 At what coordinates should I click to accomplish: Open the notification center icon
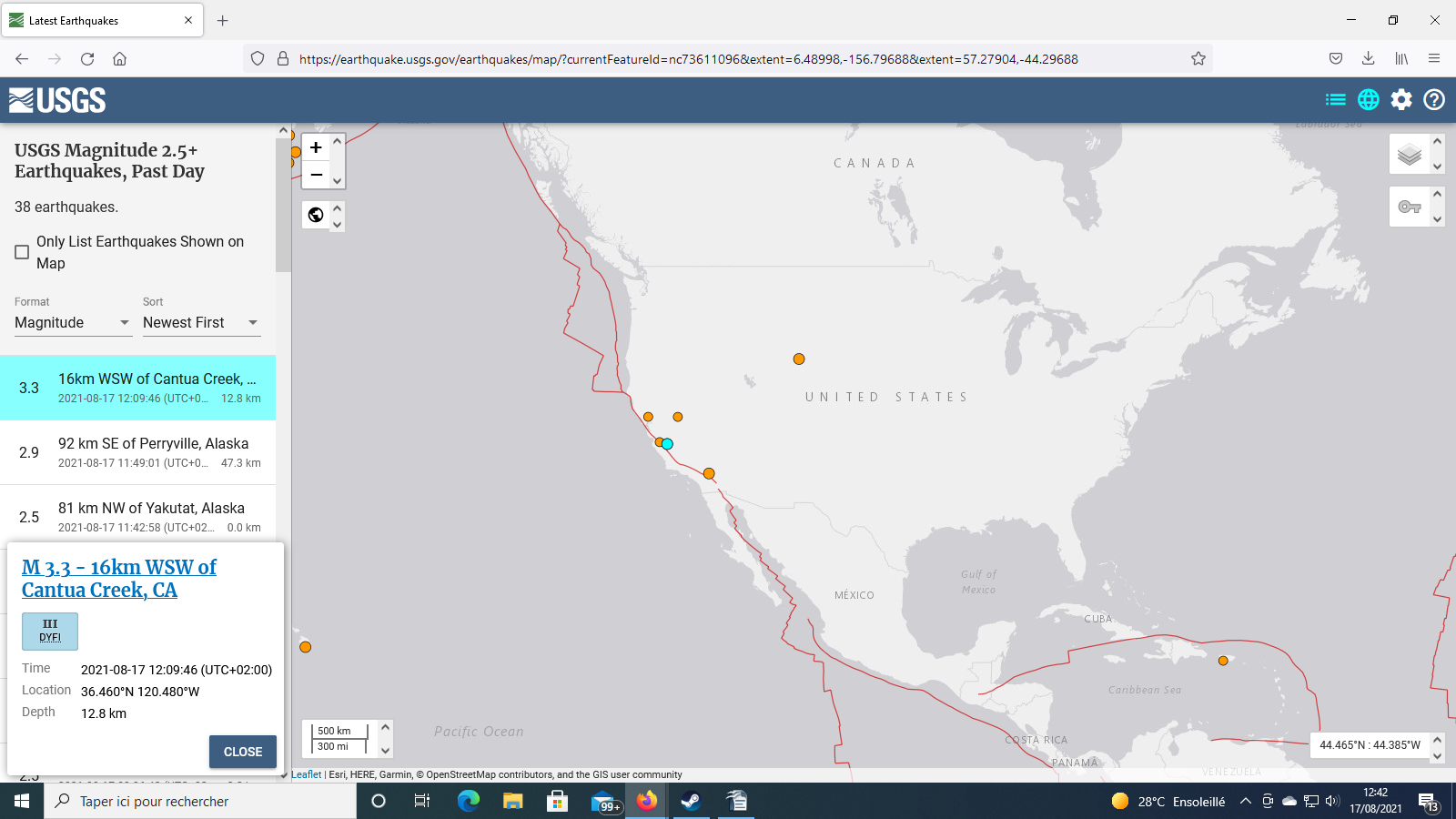click(x=1430, y=802)
